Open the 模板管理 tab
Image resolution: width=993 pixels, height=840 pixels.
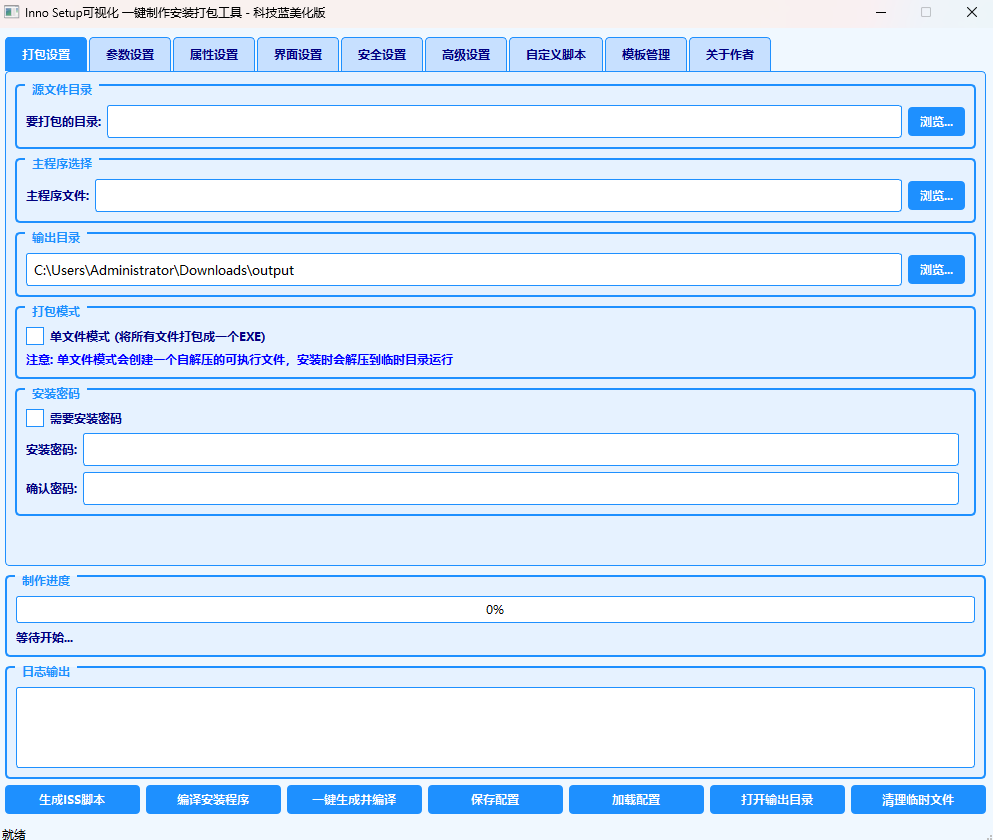[646, 55]
